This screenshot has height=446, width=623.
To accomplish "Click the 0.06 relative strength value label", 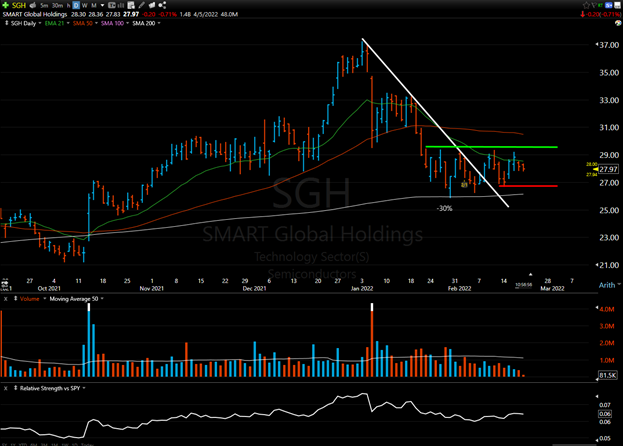I will click(x=605, y=413).
